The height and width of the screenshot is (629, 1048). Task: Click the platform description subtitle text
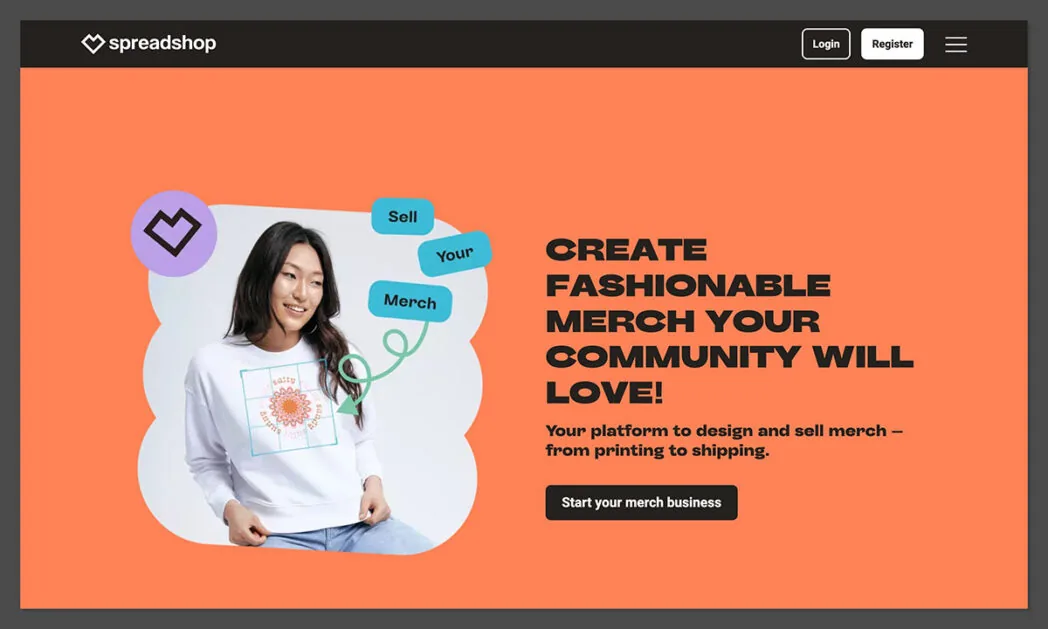tap(724, 441)
